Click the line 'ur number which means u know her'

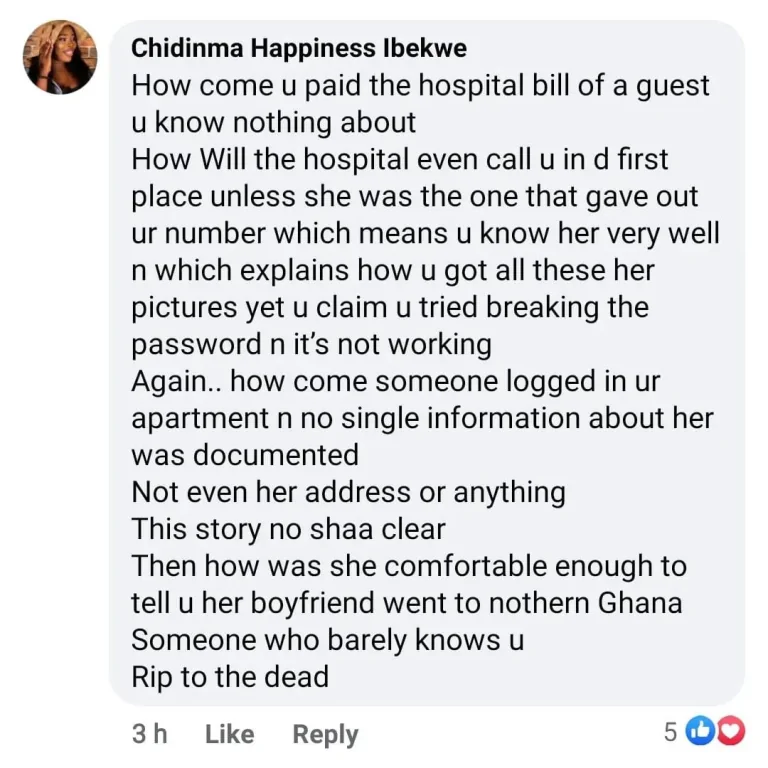[425, 234]
